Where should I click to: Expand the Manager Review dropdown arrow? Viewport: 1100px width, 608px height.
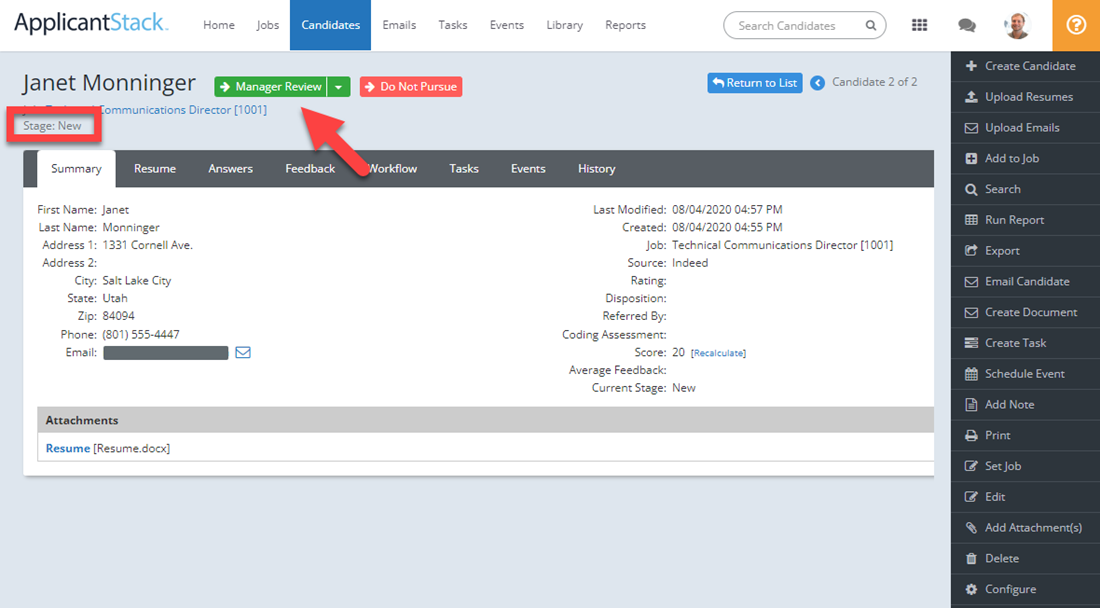click(x=338, y=87)
